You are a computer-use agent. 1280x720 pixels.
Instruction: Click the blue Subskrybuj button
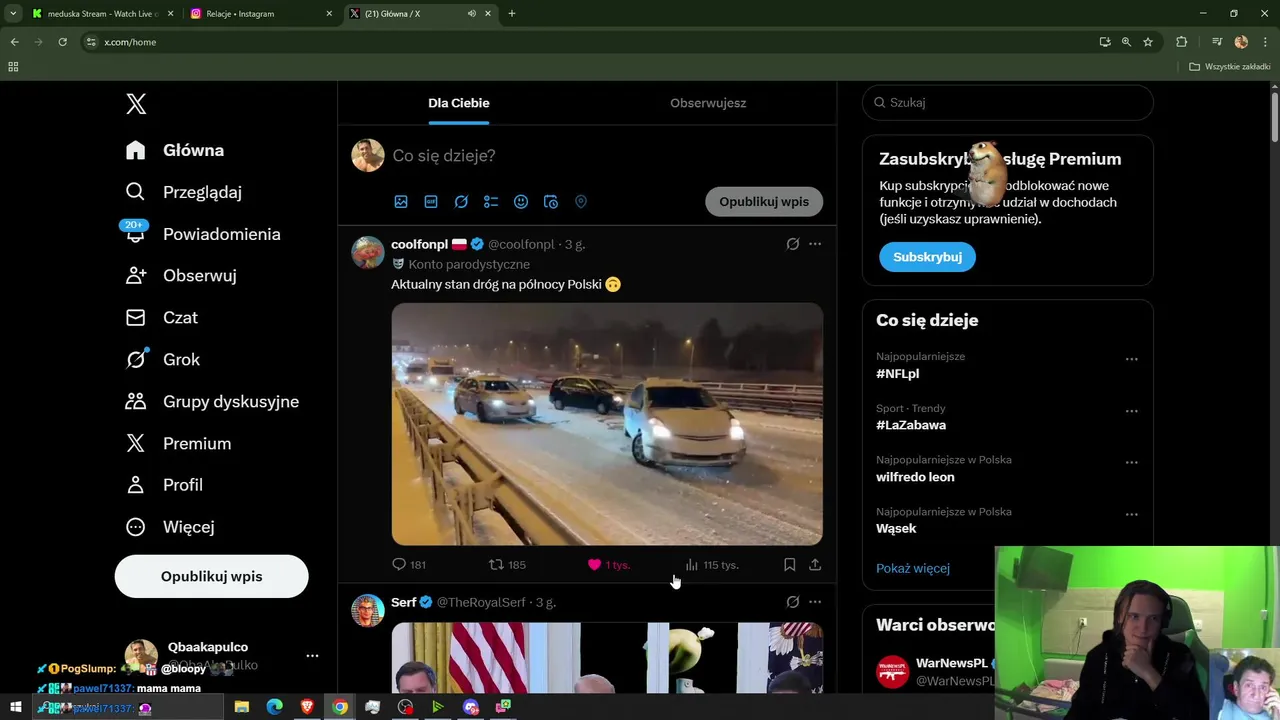[x=927, y=257]
